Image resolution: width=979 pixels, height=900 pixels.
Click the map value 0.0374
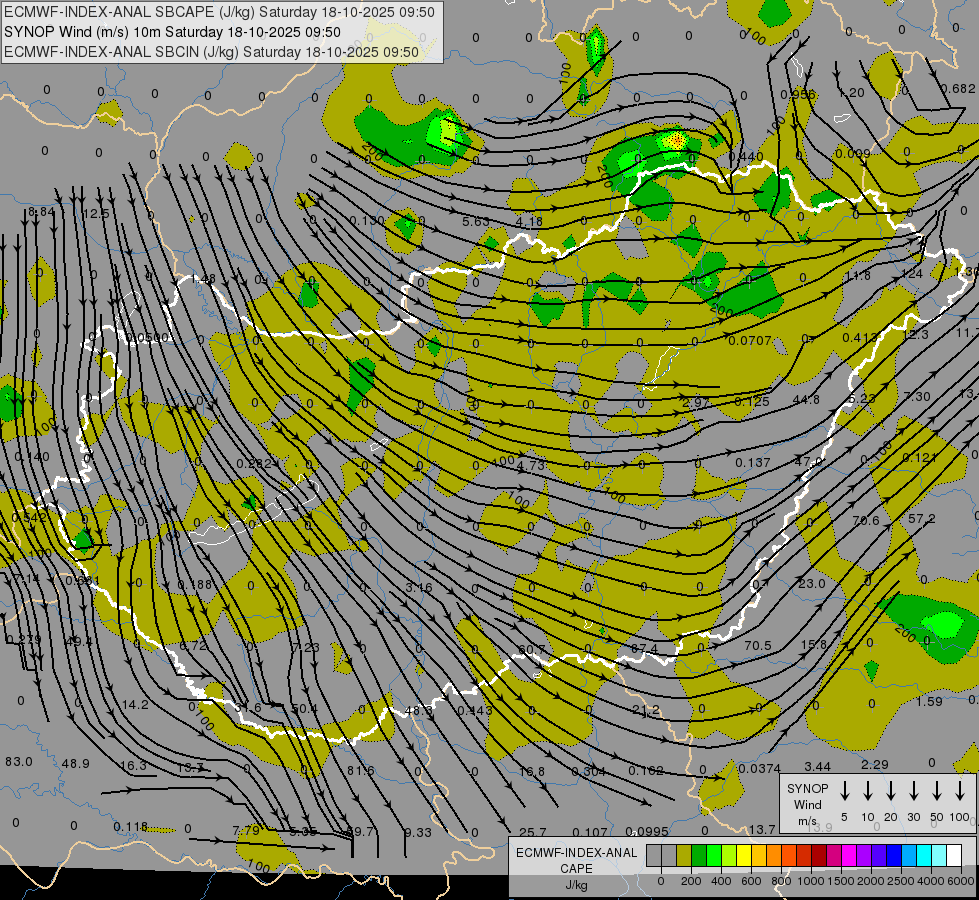click(759, 768)
